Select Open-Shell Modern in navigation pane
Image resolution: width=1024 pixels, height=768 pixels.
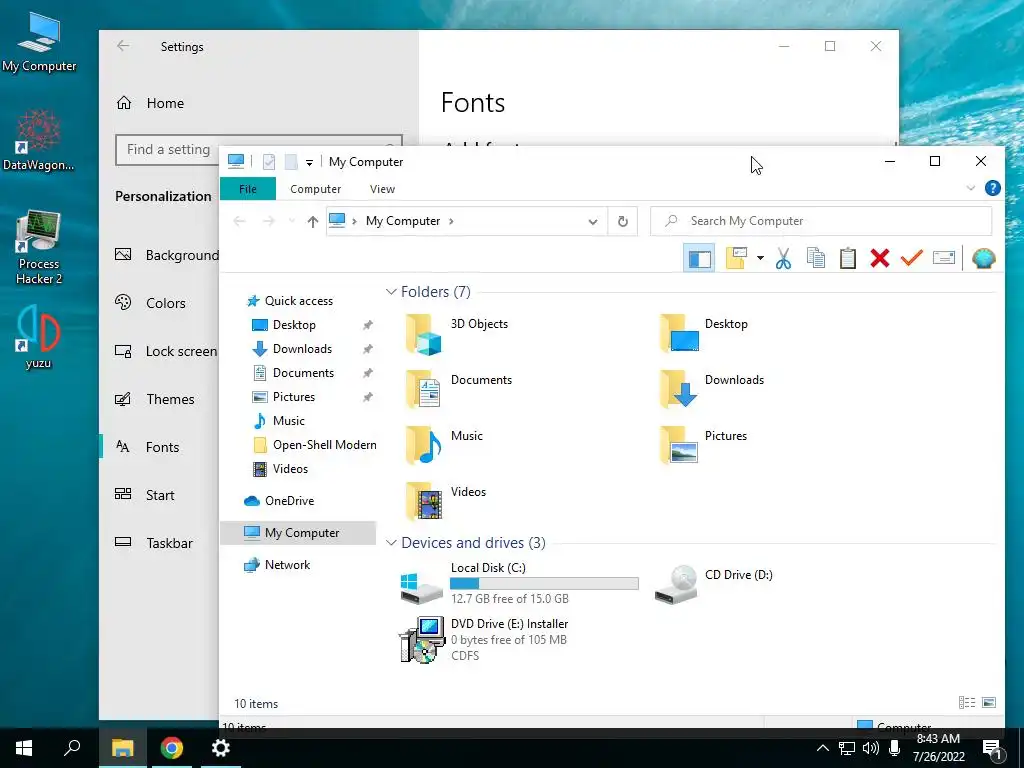point(315,445)
